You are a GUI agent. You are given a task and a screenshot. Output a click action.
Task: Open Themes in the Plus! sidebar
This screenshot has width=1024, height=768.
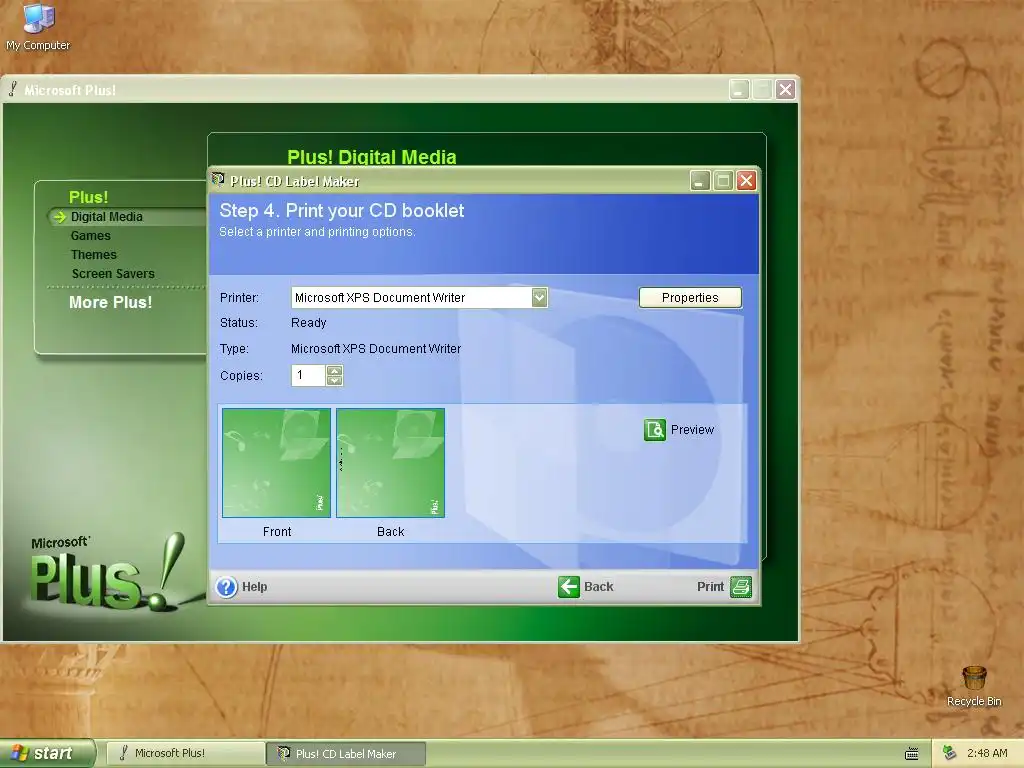coord(94,255)
